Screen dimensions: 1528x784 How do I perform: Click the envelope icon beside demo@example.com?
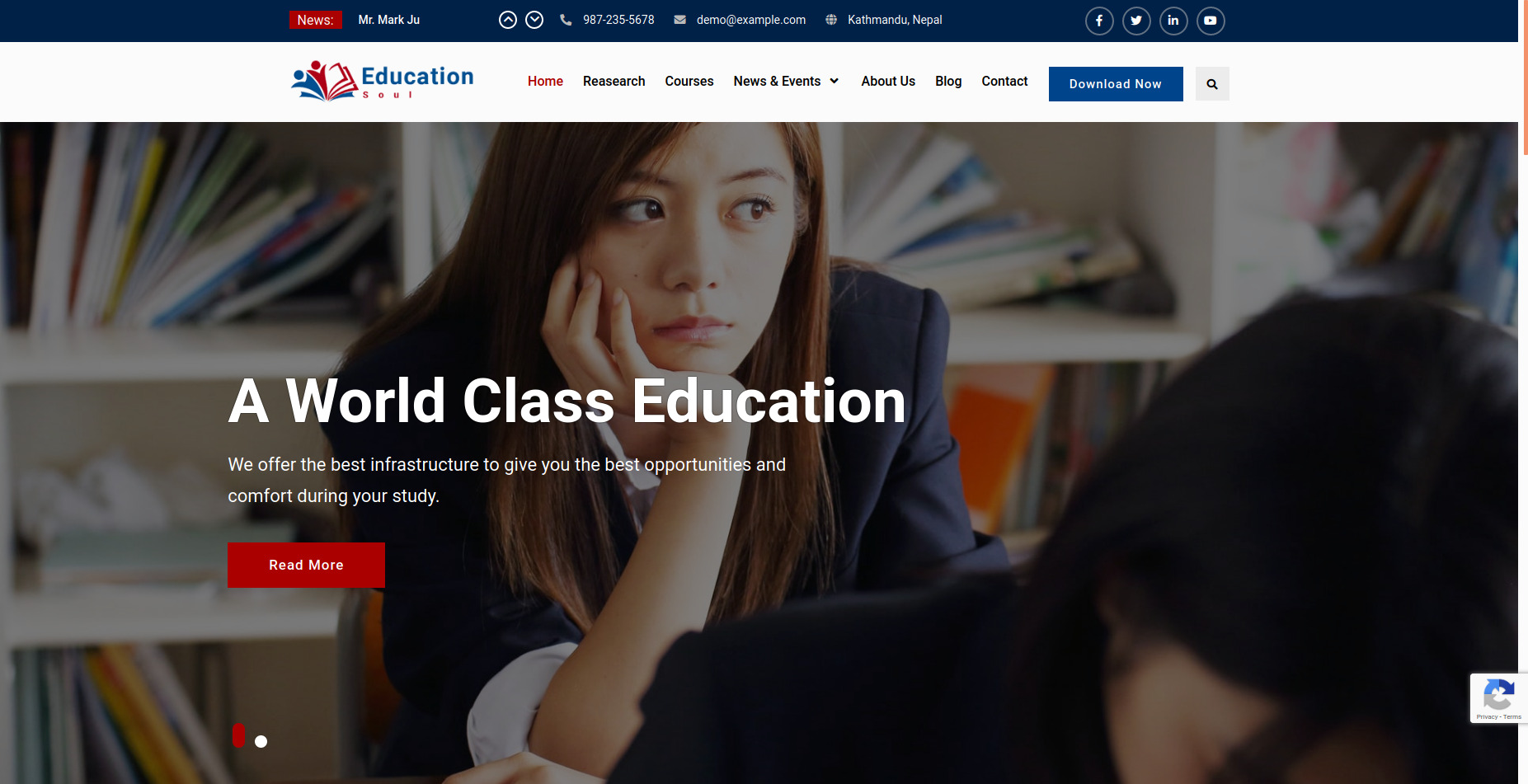click(679, 20)
